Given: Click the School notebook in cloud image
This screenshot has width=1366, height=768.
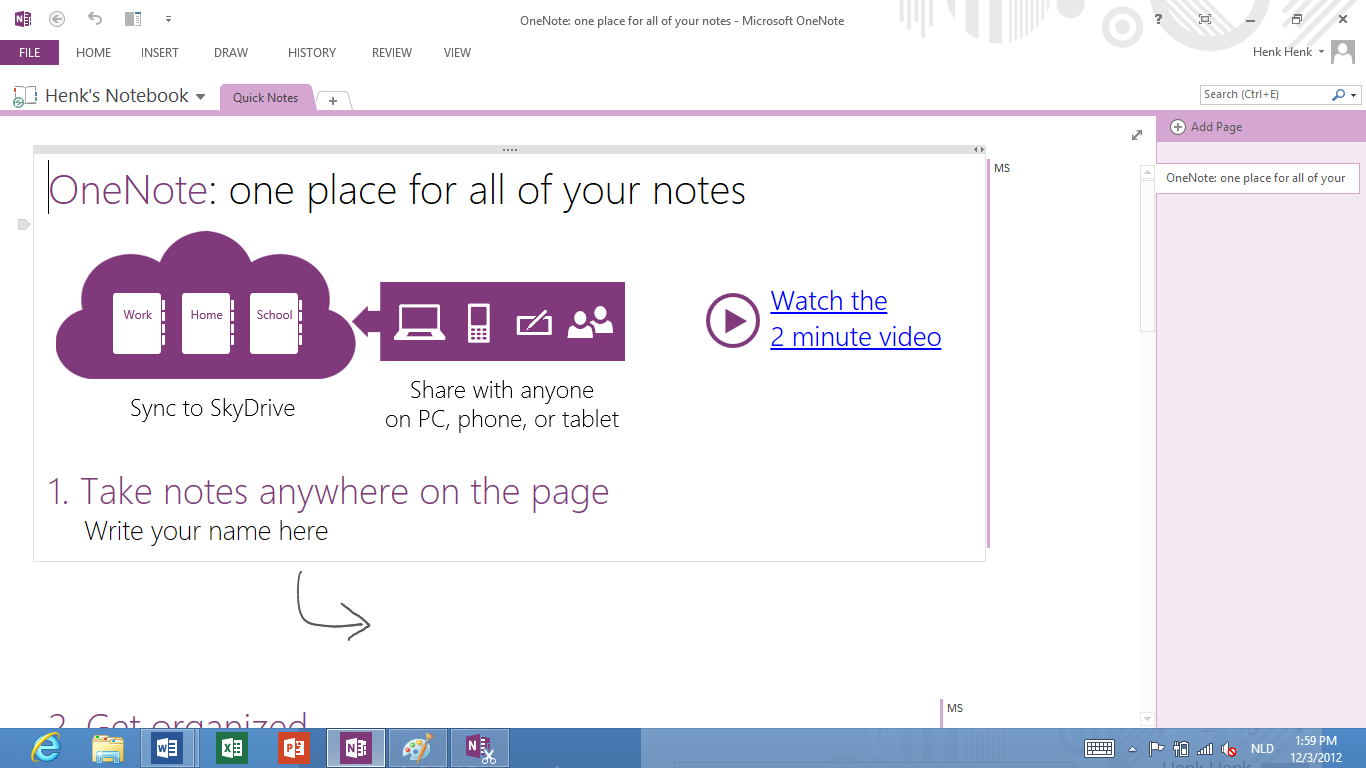Looking at the screenshot, I should 275,322.
